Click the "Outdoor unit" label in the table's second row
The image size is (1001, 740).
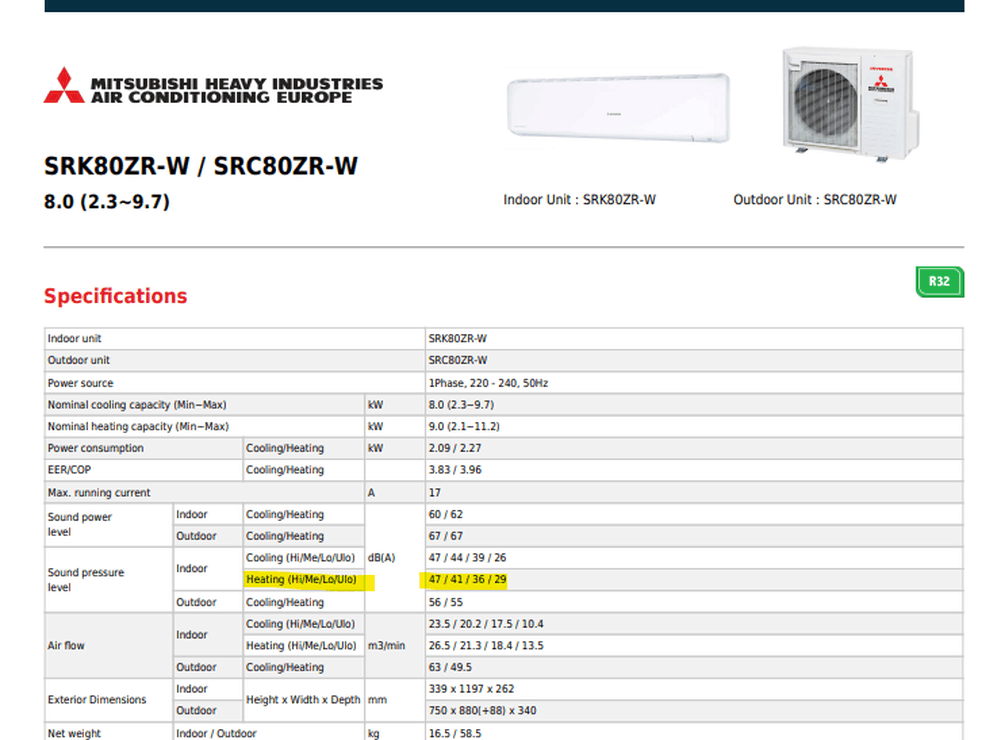tap(79, 360)
